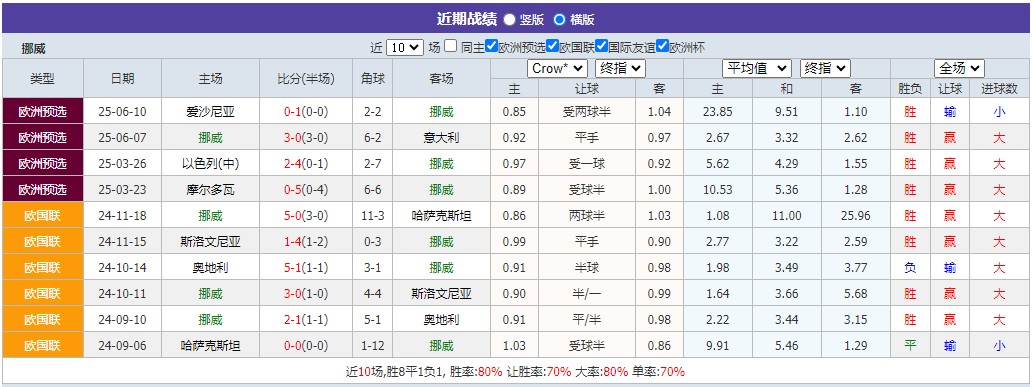The width and height of the screenshot is (1032, 387).
Task: Uncheck the 欧洲杯 filter checkbox
Action: click(x=663, y=47)
